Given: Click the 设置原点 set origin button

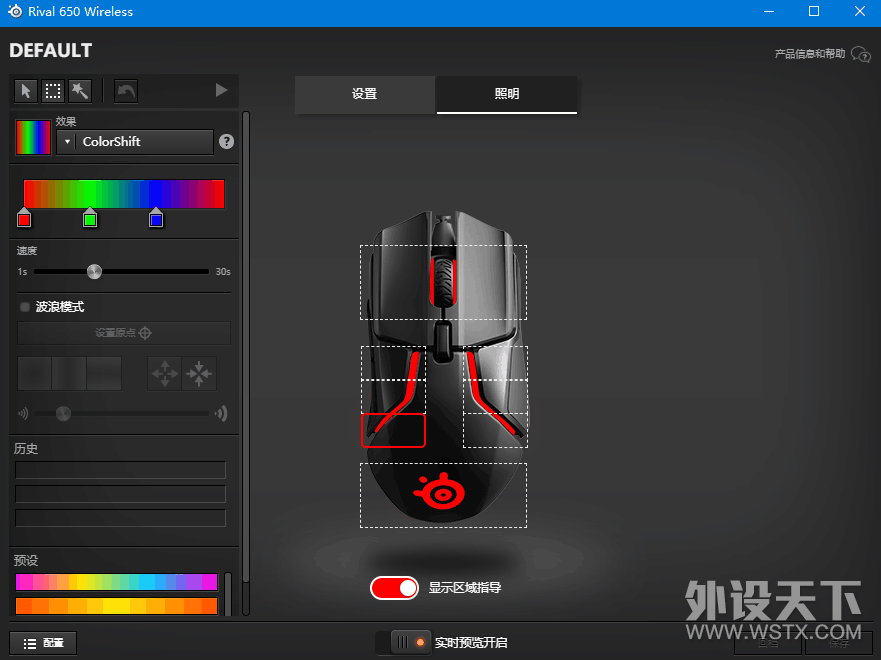Looking at the screenshot, I should tap(124, 333).
